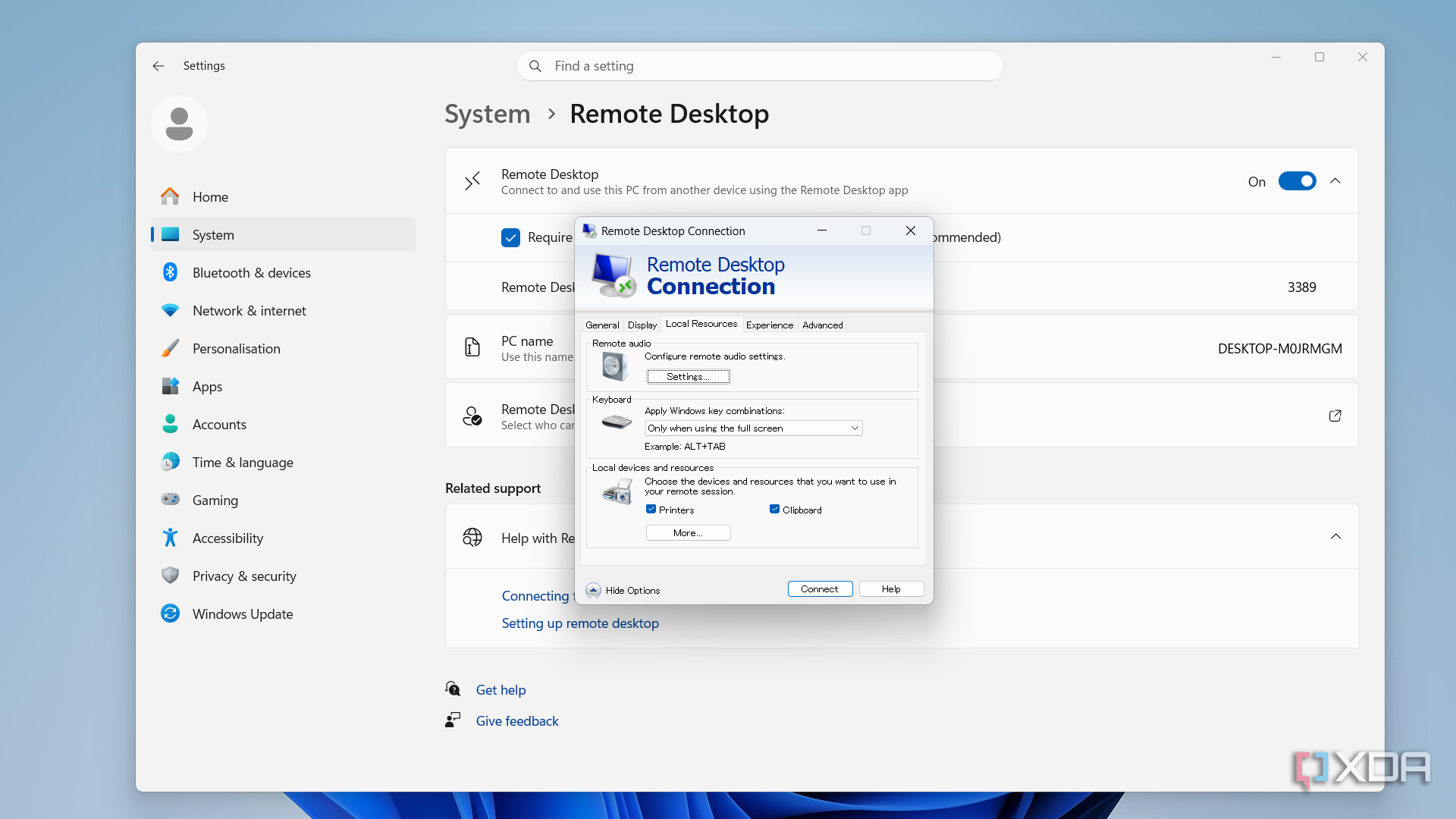Open Bluetooth & devices settings

[283, 272]
